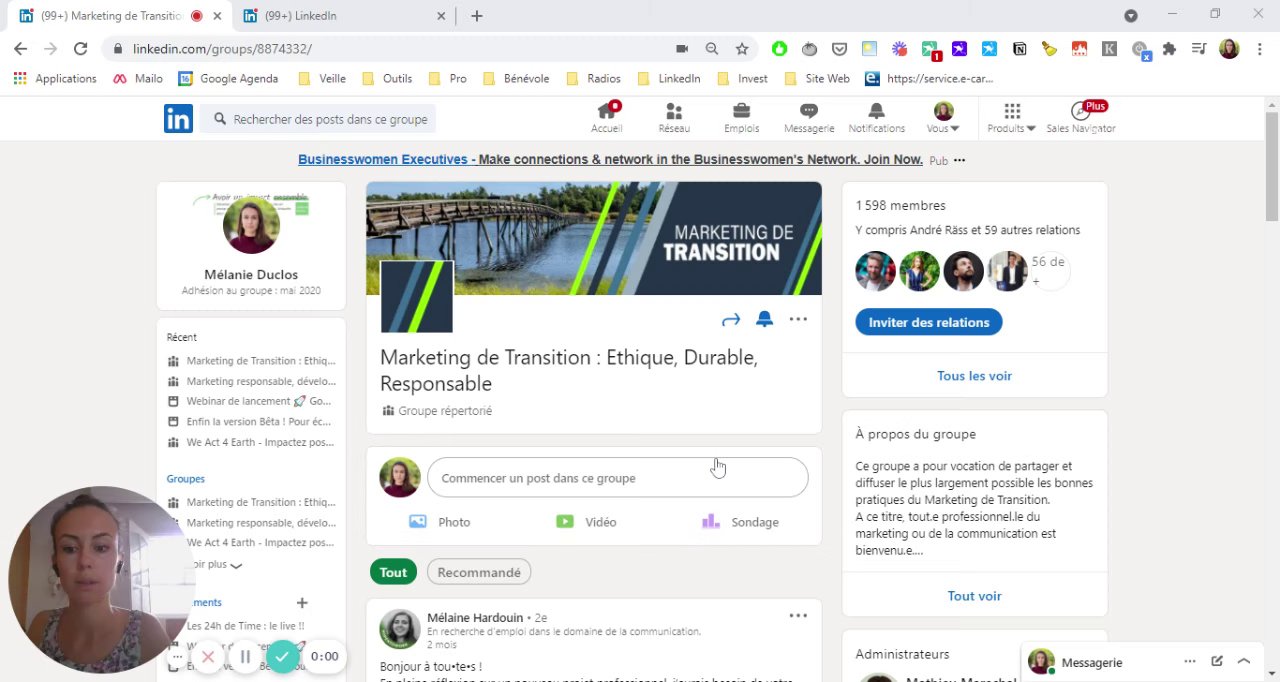This screenshot has width=1280, height=682.
Task: Open Mélanie Duclos profile name
Action: pos(251,274)
